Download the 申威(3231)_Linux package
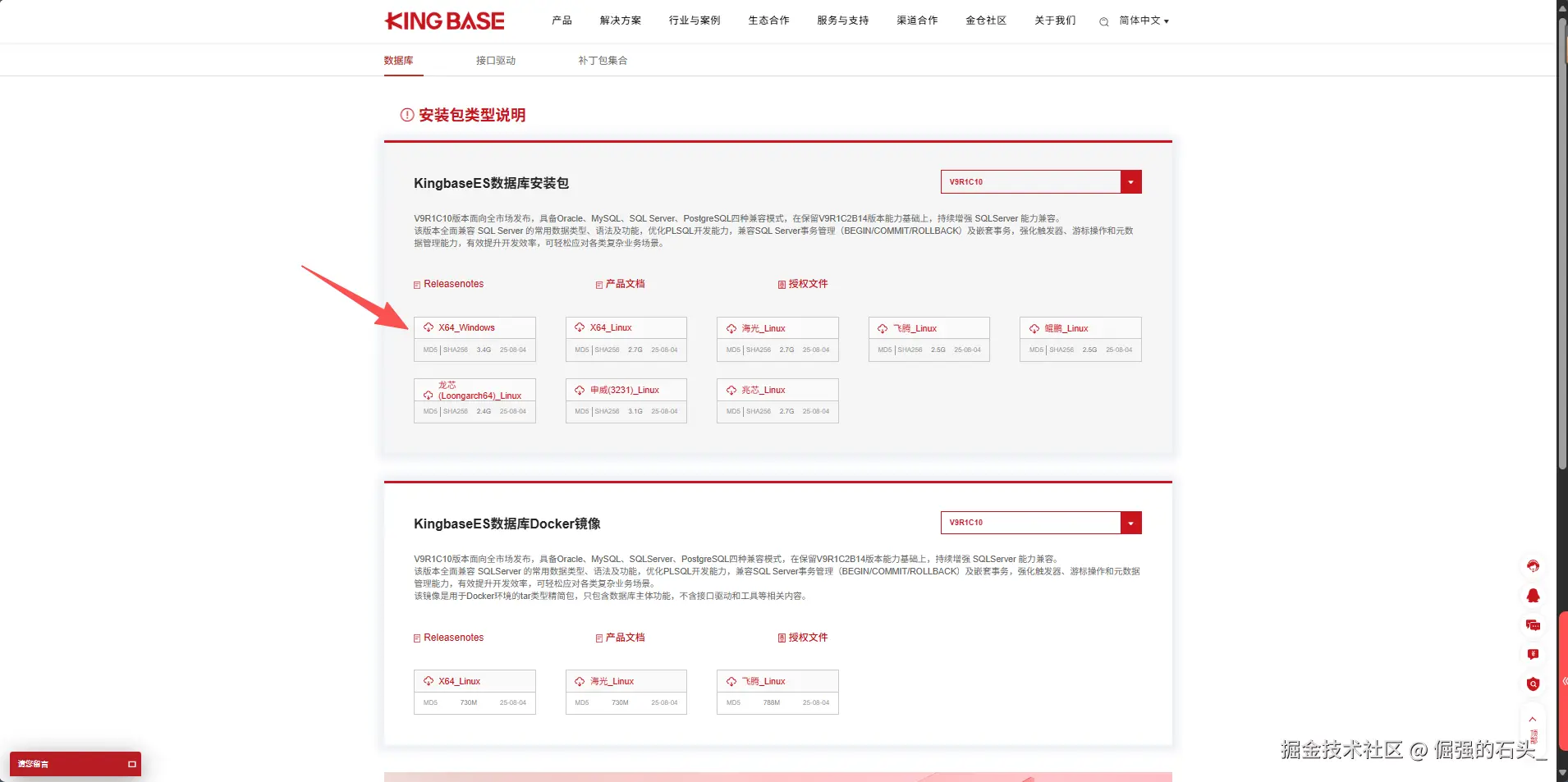Viewport: 1568px width, 782px height. tap(626, 390)
